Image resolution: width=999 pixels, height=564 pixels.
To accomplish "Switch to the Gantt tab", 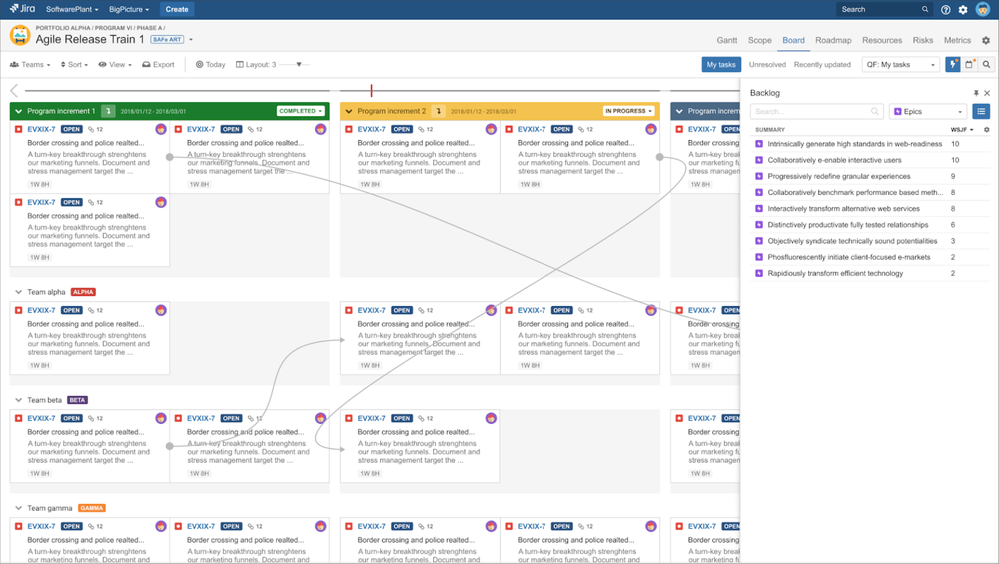I will pos(726,40).
